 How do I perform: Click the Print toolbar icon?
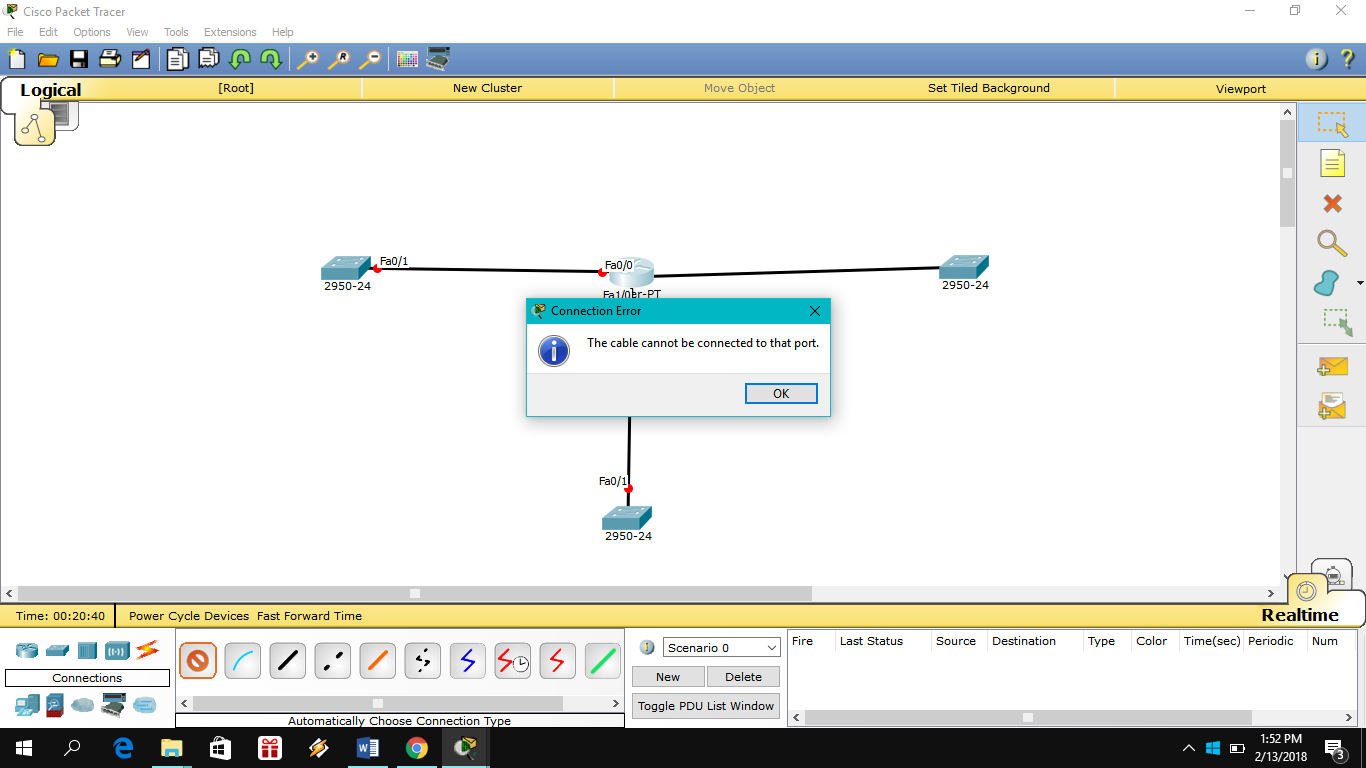click(x=110, y=59)
